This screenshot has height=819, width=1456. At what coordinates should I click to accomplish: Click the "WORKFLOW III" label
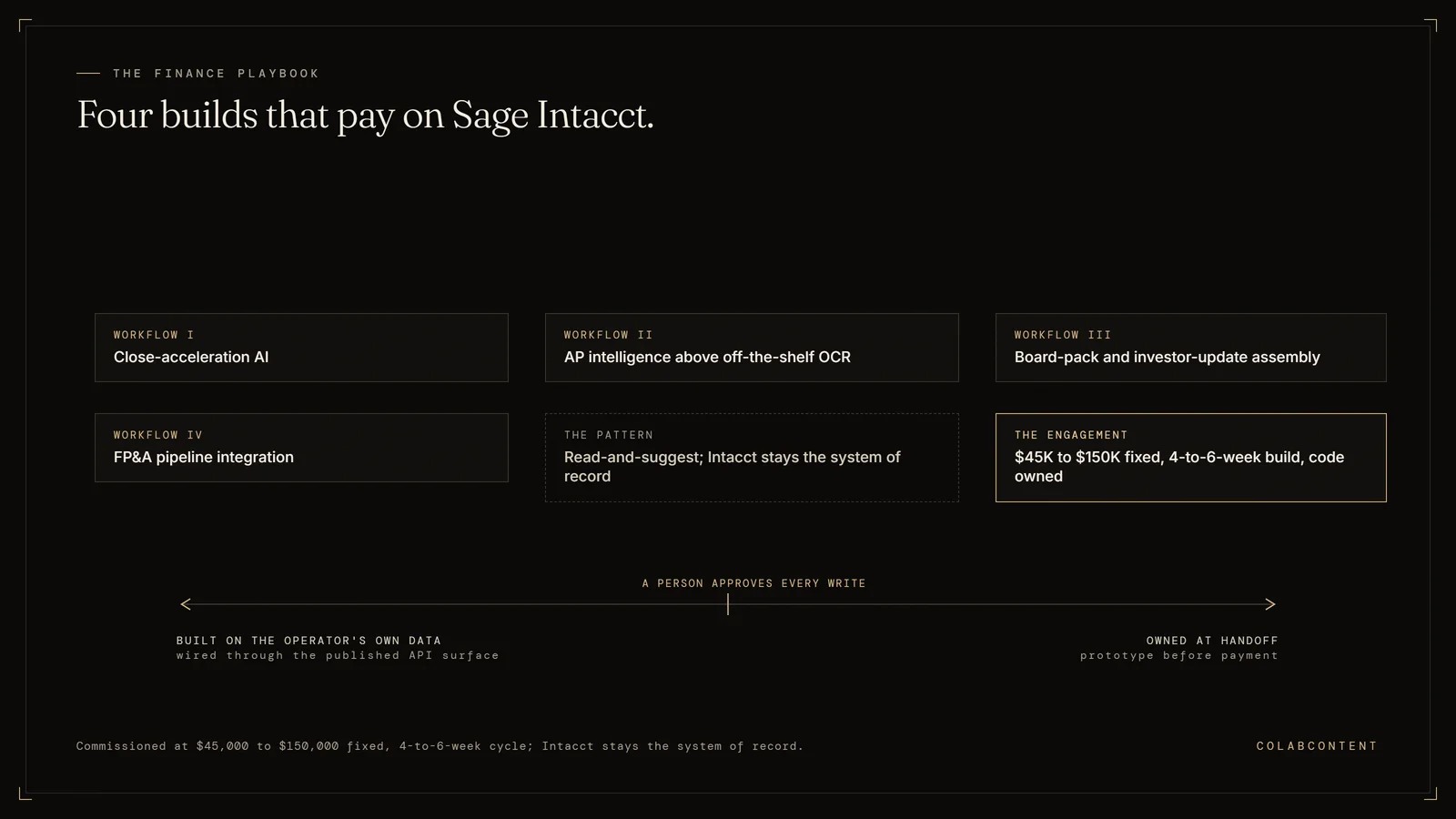coord(1063,335)
